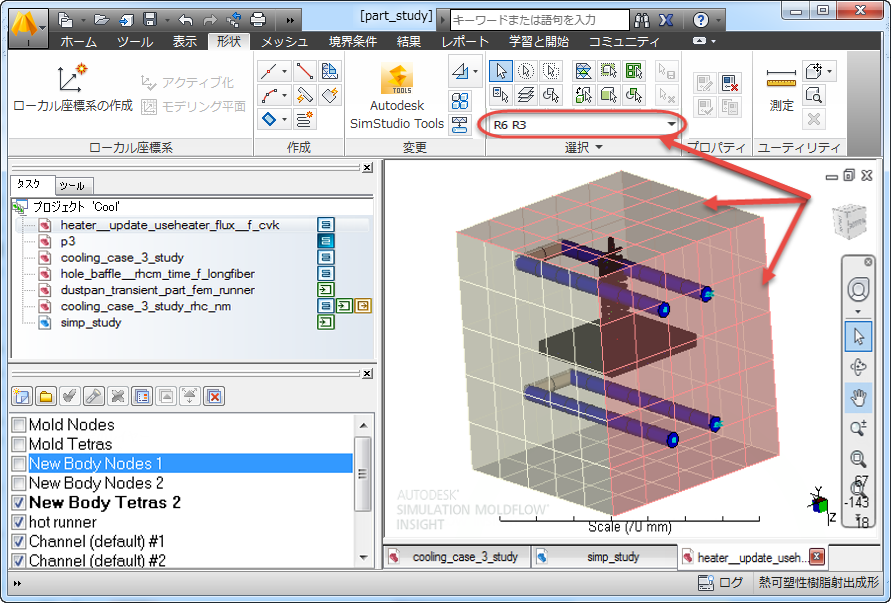The height and width of the screenshot is (603, 891).
Task: Uncheck Channel (default) #2 layer
Action: [x=19, y=560]
